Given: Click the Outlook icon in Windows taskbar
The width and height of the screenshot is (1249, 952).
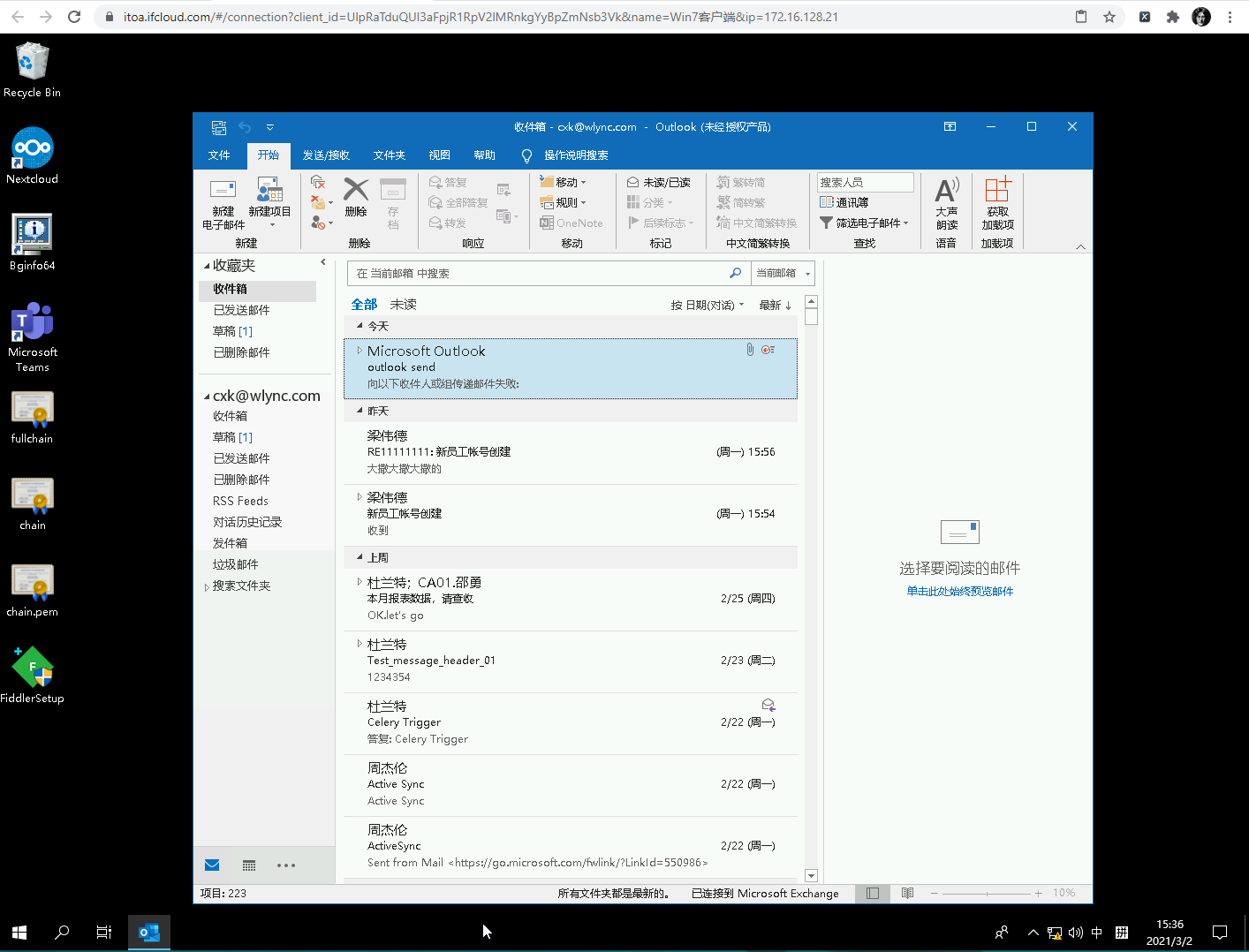Looking at the screenshot, I should click(x=149, y=932).
